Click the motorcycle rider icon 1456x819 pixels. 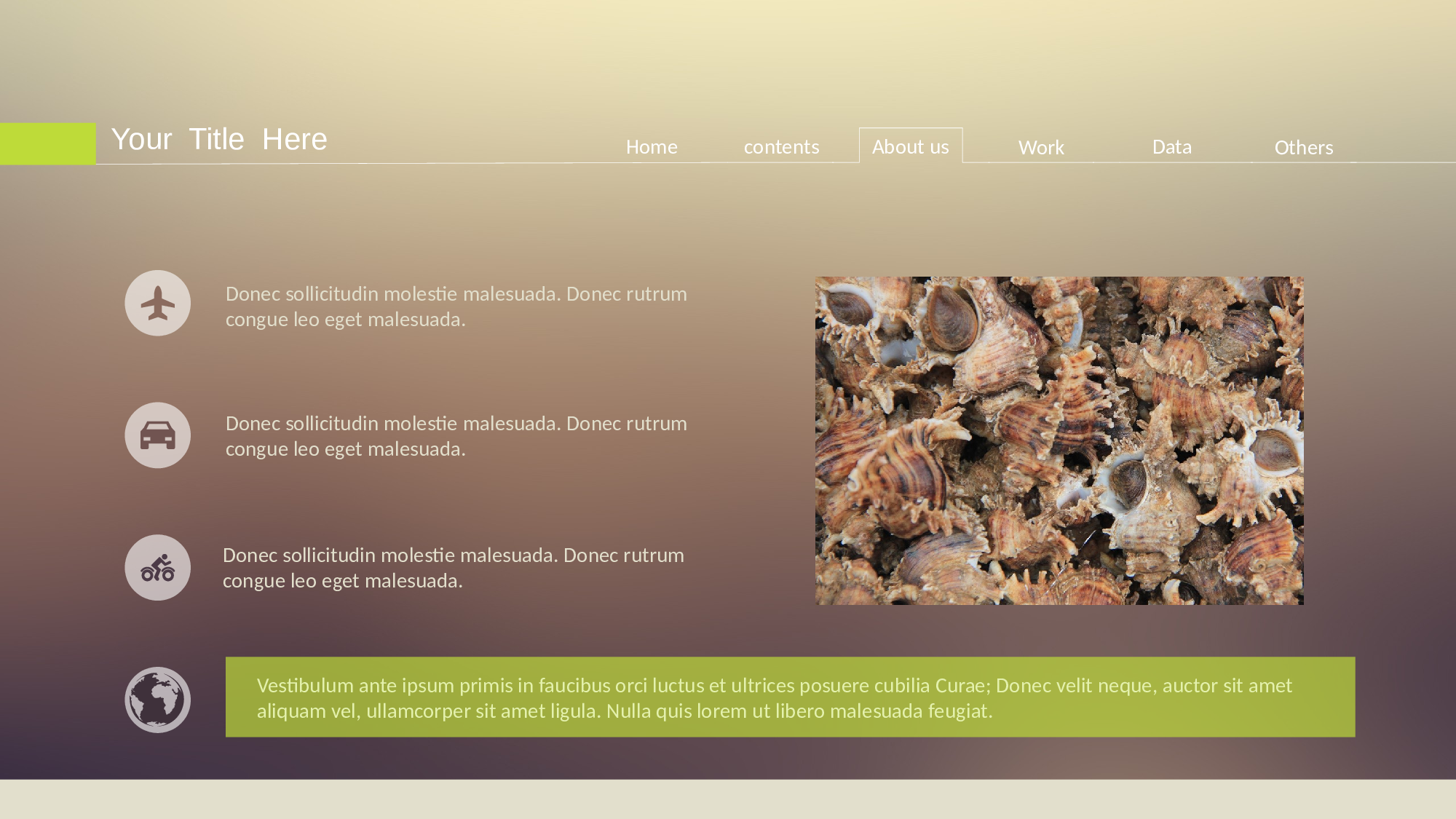point(157,568)
